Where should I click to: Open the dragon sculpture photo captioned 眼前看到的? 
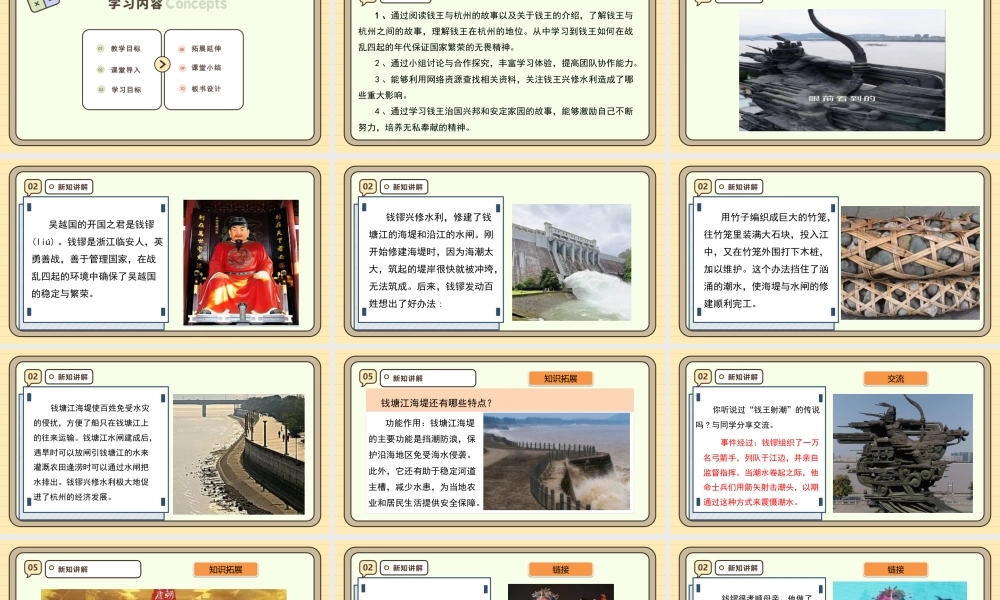coord(842,70)
